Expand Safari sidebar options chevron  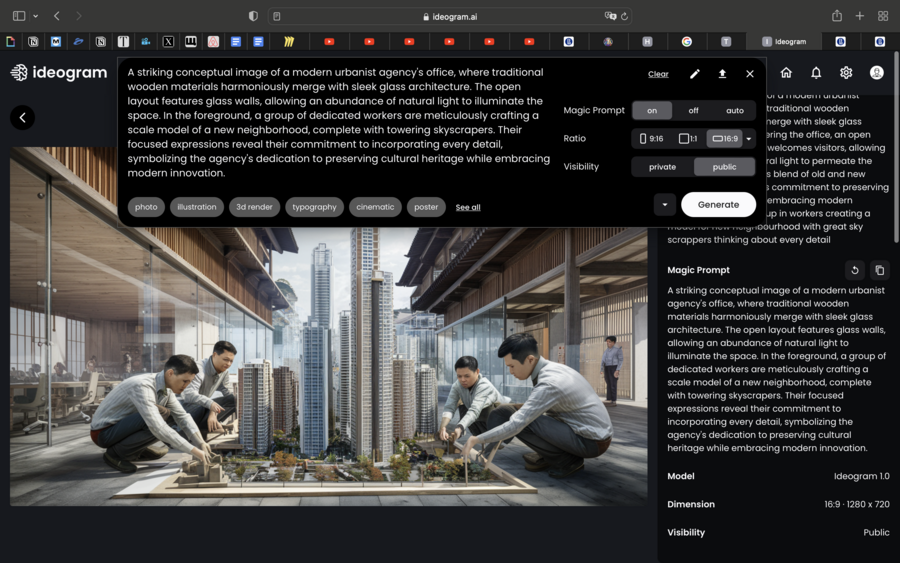pos(35,16)
